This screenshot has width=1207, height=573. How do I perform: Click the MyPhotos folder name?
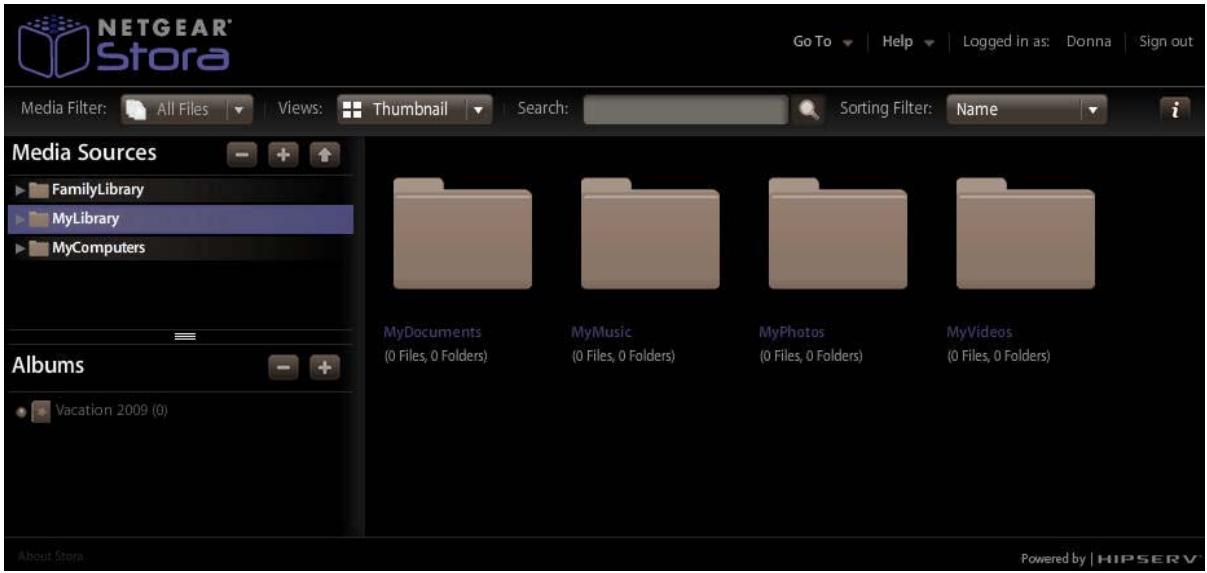point(792,332)
